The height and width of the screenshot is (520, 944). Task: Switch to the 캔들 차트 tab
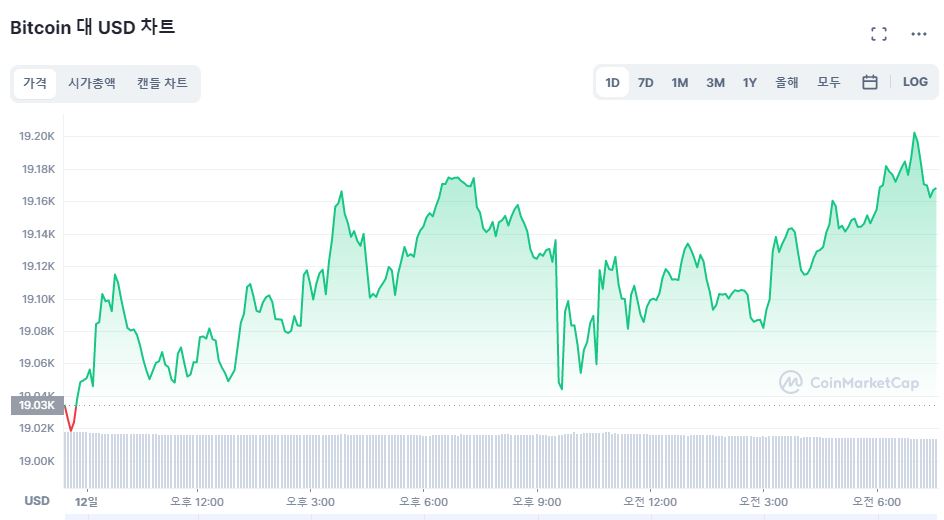(162, 83)
